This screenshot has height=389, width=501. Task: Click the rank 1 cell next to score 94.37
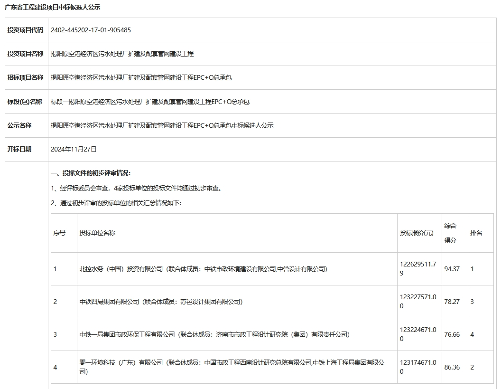coord(472,269)
